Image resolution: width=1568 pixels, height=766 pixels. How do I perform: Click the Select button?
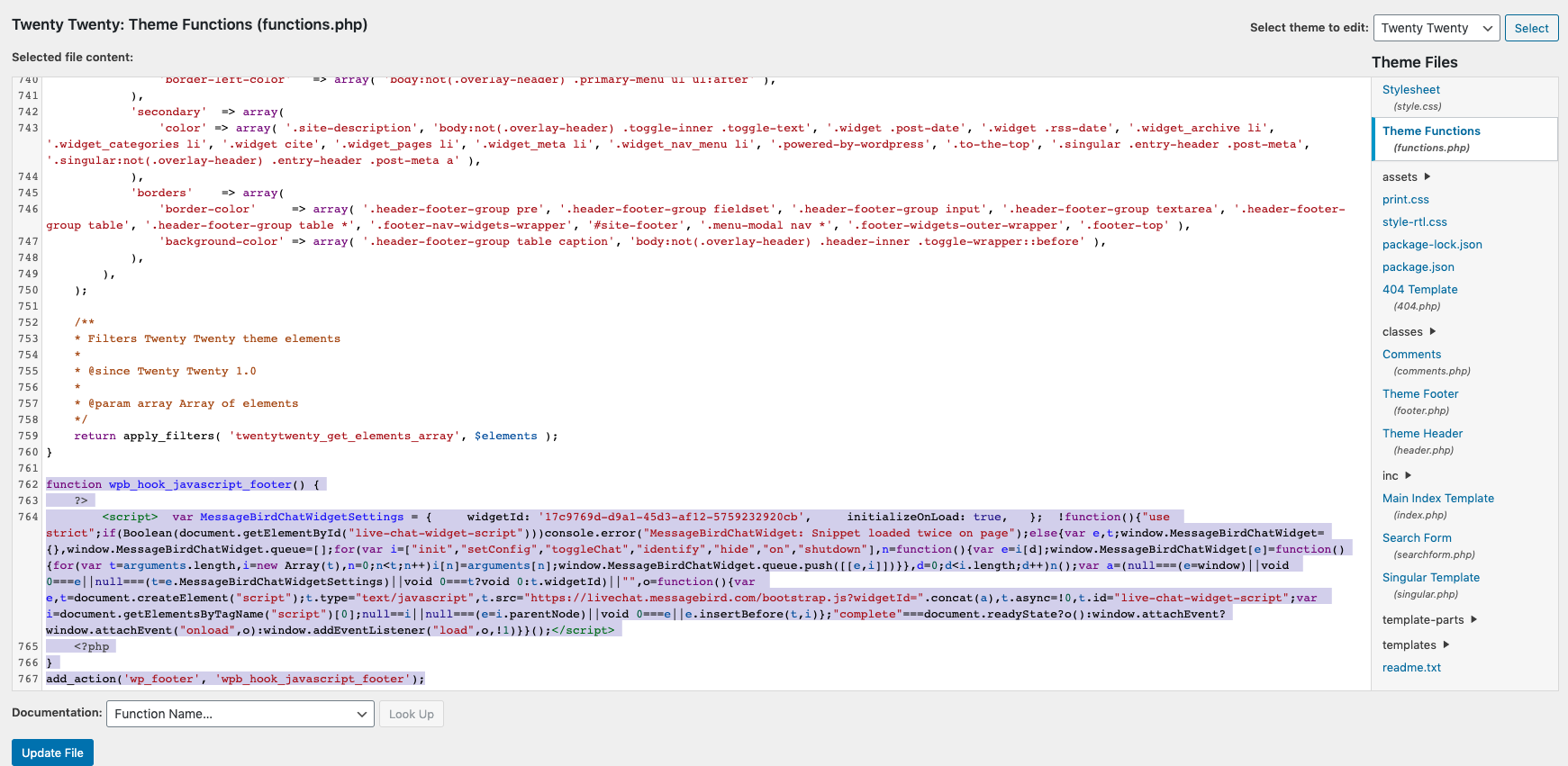click(x=1531, y=28)
